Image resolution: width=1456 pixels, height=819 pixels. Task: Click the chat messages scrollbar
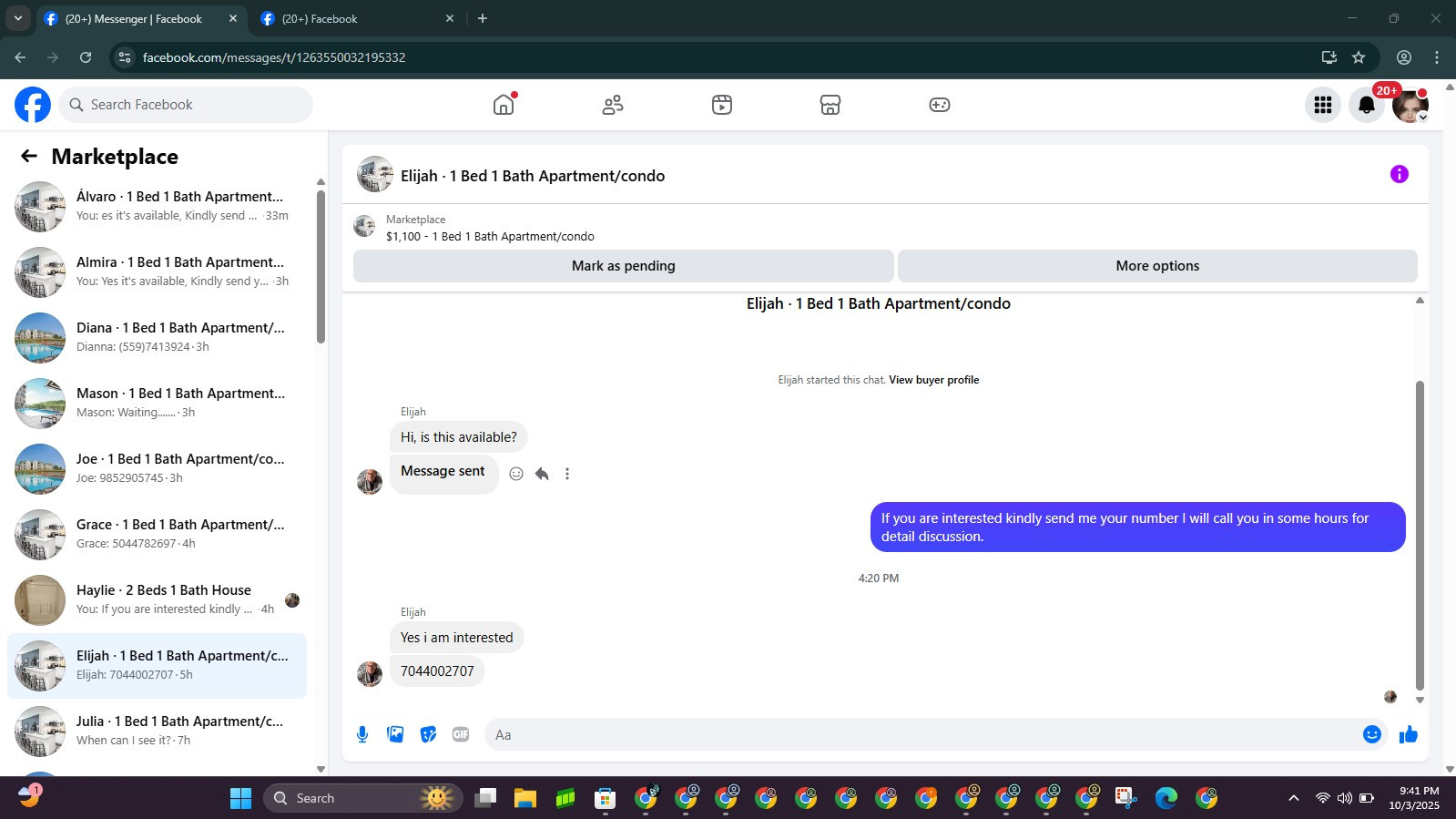pos(1420,536)
